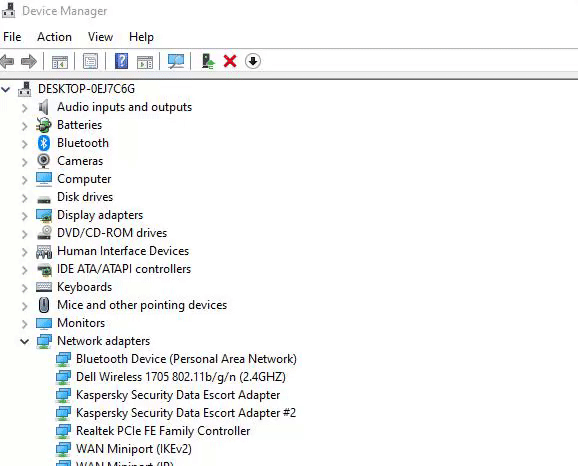Image resolution: width=578 pixels, height=466 pixels.
Task: Click the down-arrow Disable device icon
Action: click(x=253, y=61)
